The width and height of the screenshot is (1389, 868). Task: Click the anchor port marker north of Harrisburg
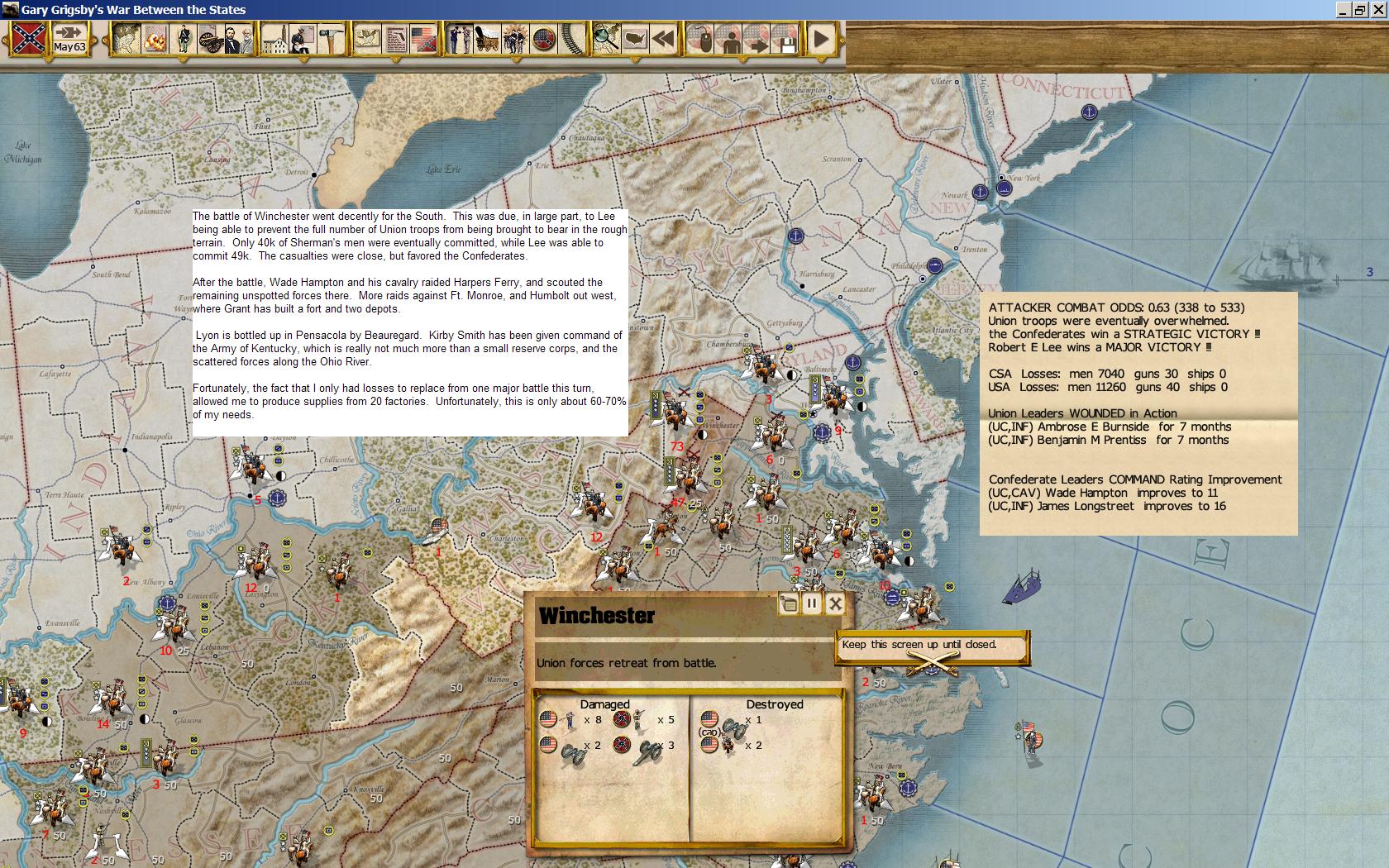coord(795,237)
